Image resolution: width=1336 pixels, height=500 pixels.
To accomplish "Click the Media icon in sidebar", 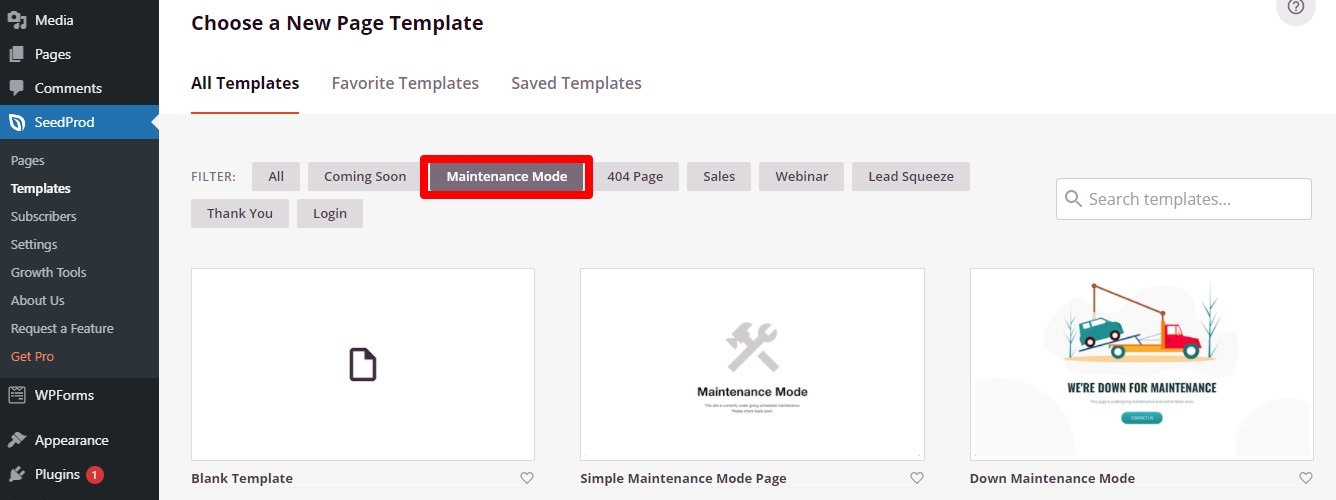I will (x=17, y=20).
